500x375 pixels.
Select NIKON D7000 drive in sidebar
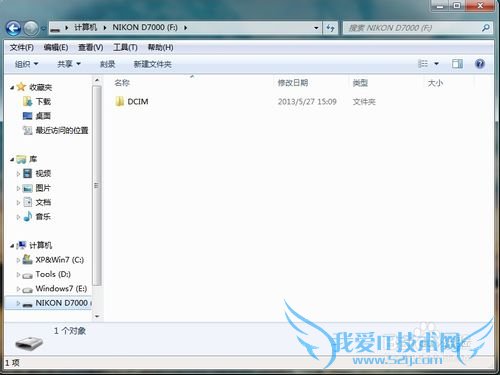(x=49, y=303)
